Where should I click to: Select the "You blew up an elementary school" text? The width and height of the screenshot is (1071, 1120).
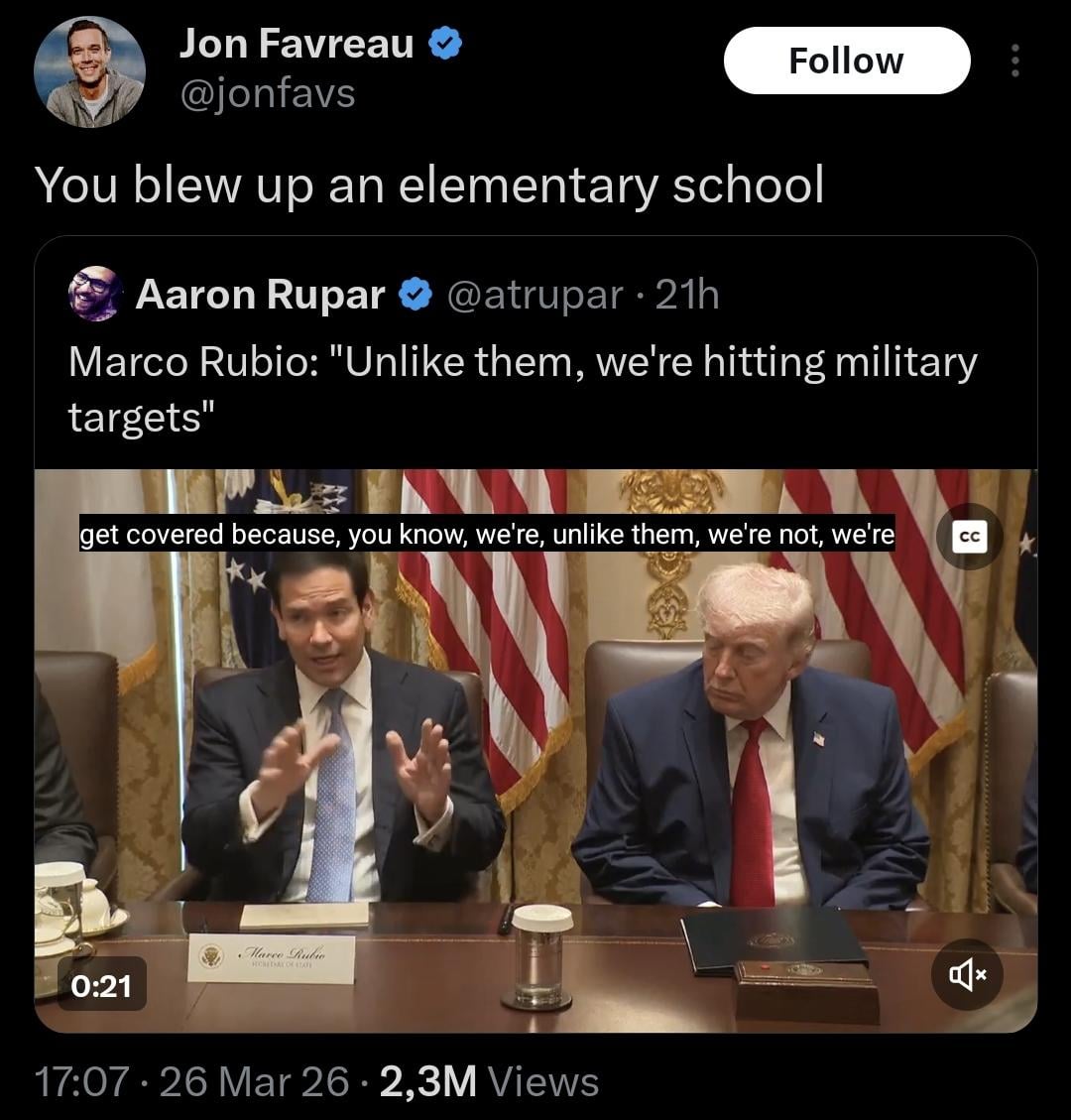(x=428, y=186)
